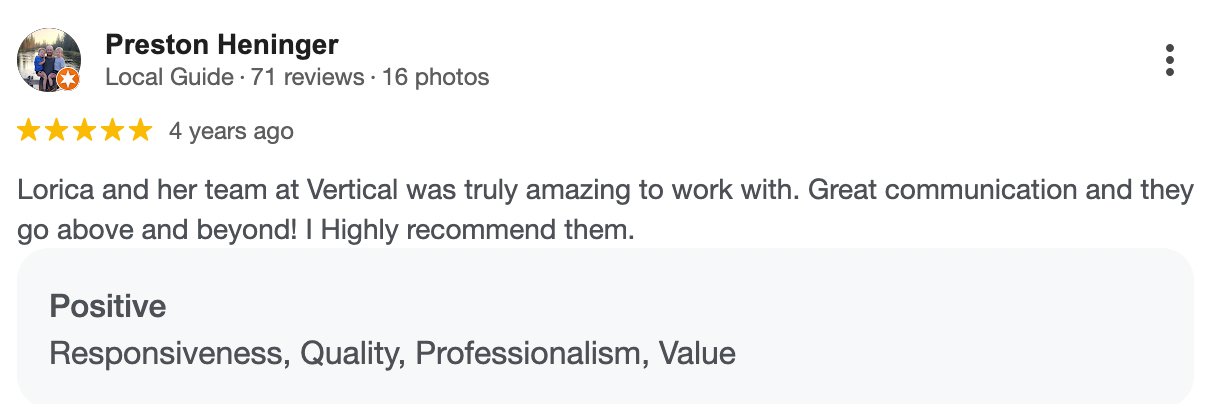Open the three-dot review options menu

[1169, 60]
